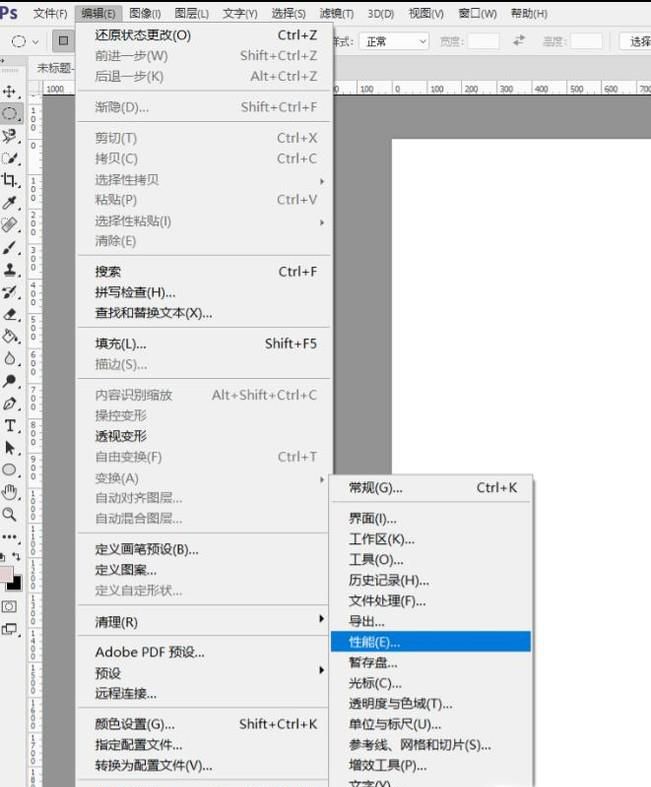Select the Clone Stamp tool
This screenshot has width=651, height=787.
pos(10,270)
